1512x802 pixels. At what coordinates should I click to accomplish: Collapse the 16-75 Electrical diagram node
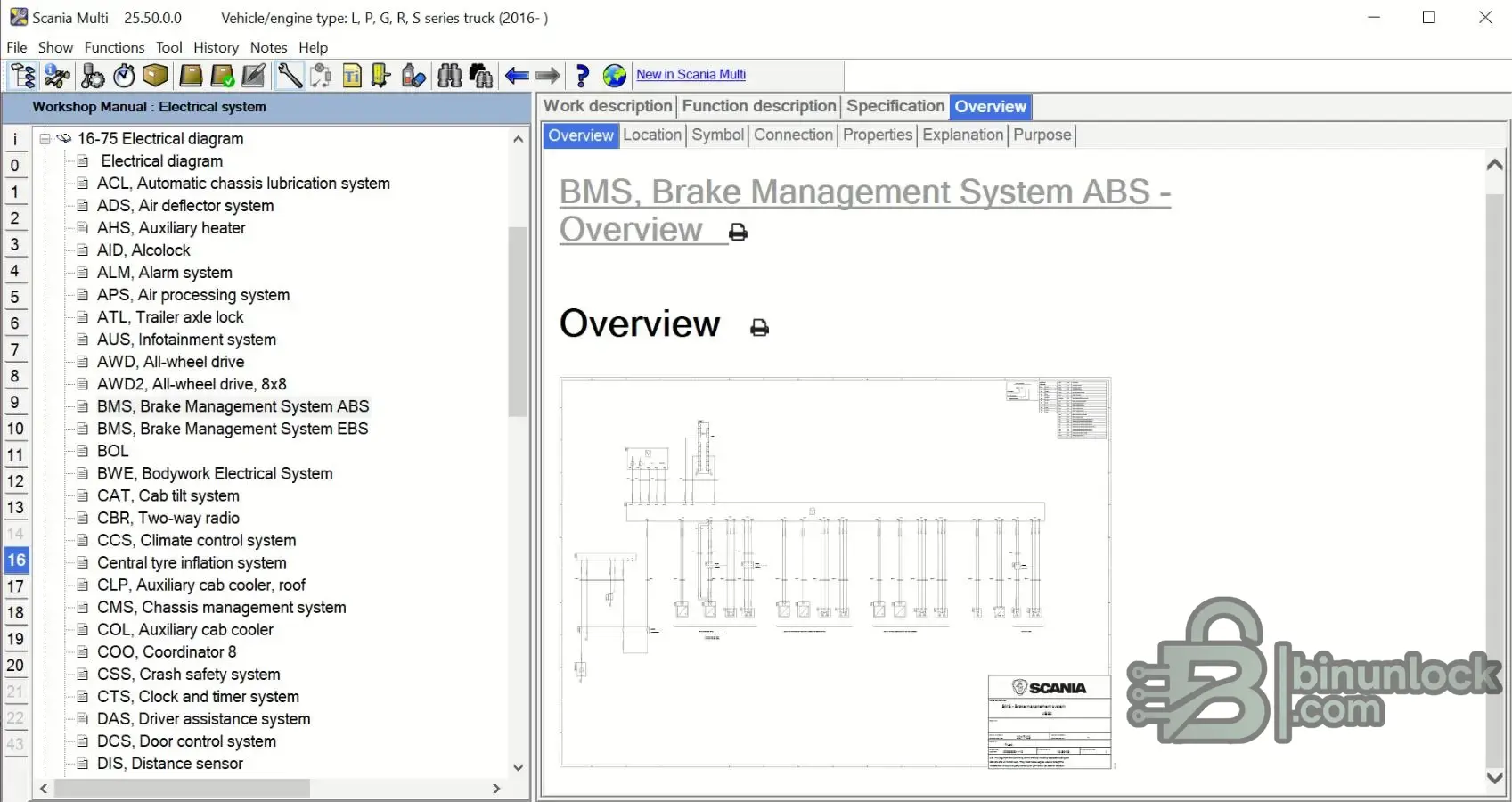point(44,138)
